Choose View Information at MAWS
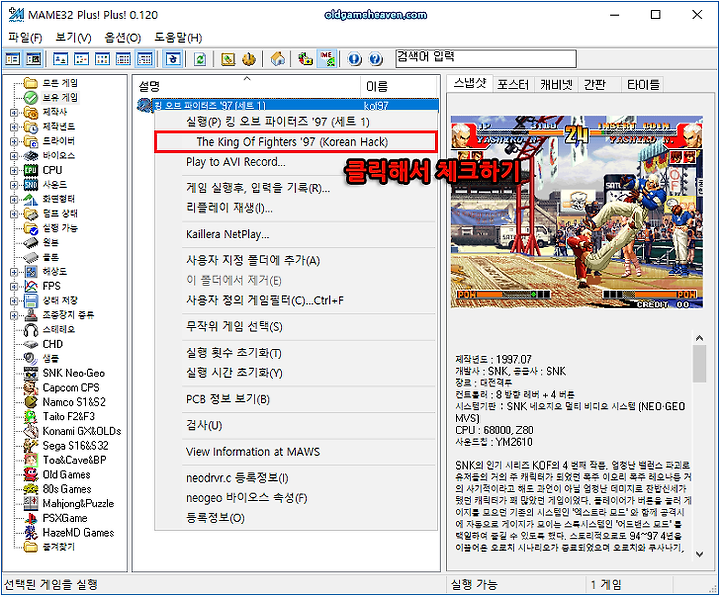This screenshot has height=597, width=720. coord(296,452)
